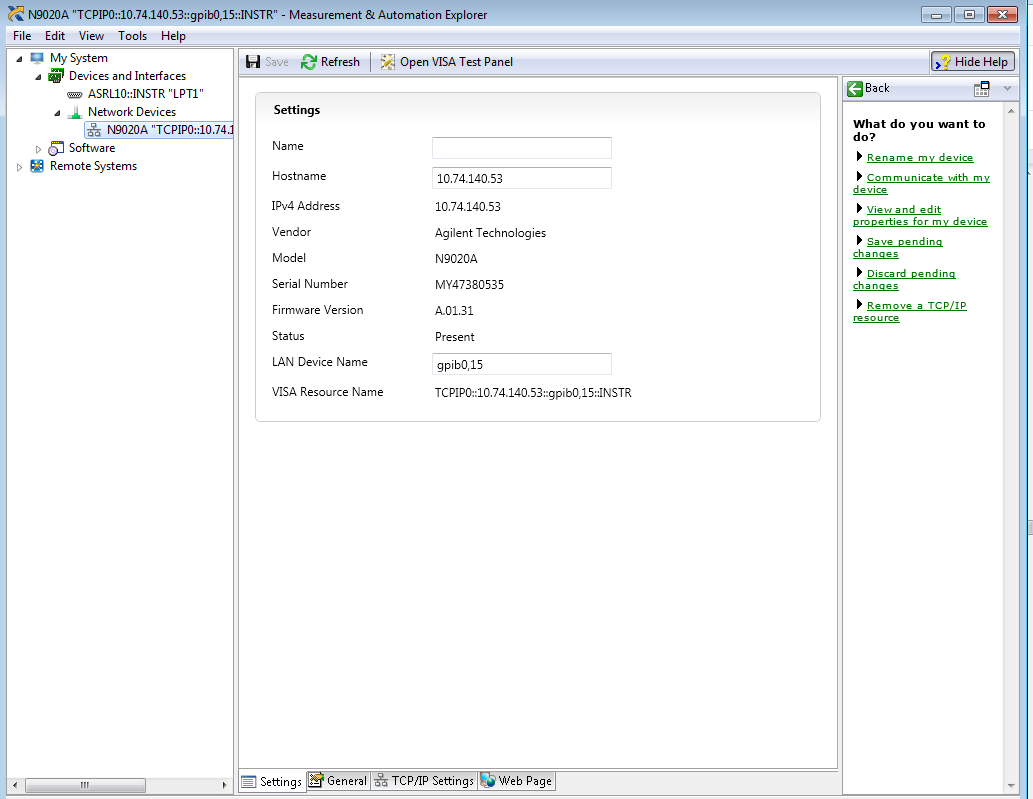Image resolution: width=1033 pixels, height=799 pixels.
Task: Click the Save floppy disk icon
Action: pyautogui.click(x=253, y=62)
